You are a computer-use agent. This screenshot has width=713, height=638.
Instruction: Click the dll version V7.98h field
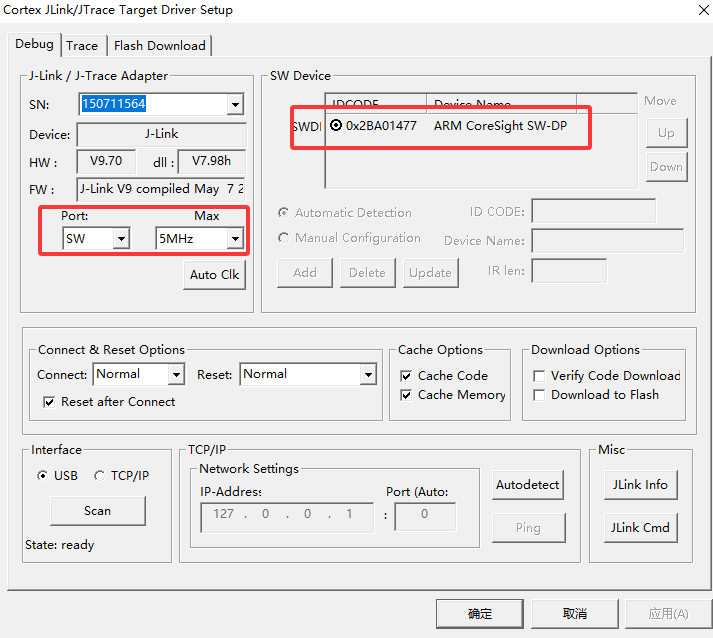click(211, 161)
